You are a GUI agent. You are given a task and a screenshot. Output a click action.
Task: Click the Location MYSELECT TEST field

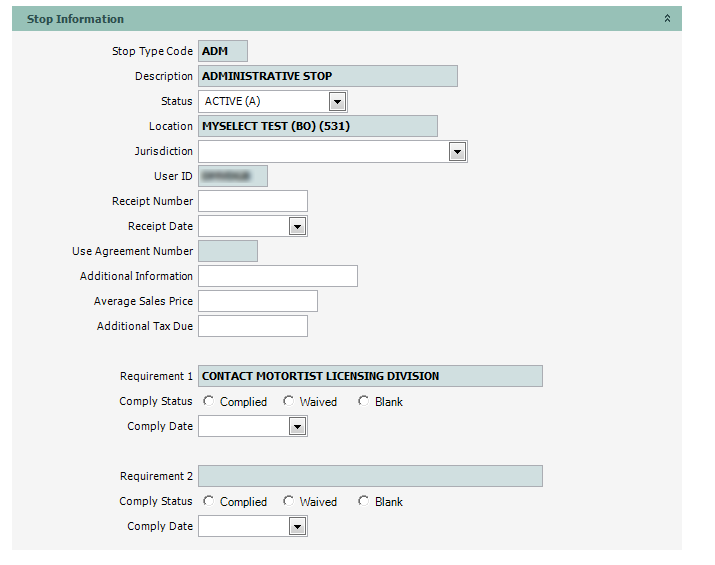pyautogui.click(x=317, y=126)
